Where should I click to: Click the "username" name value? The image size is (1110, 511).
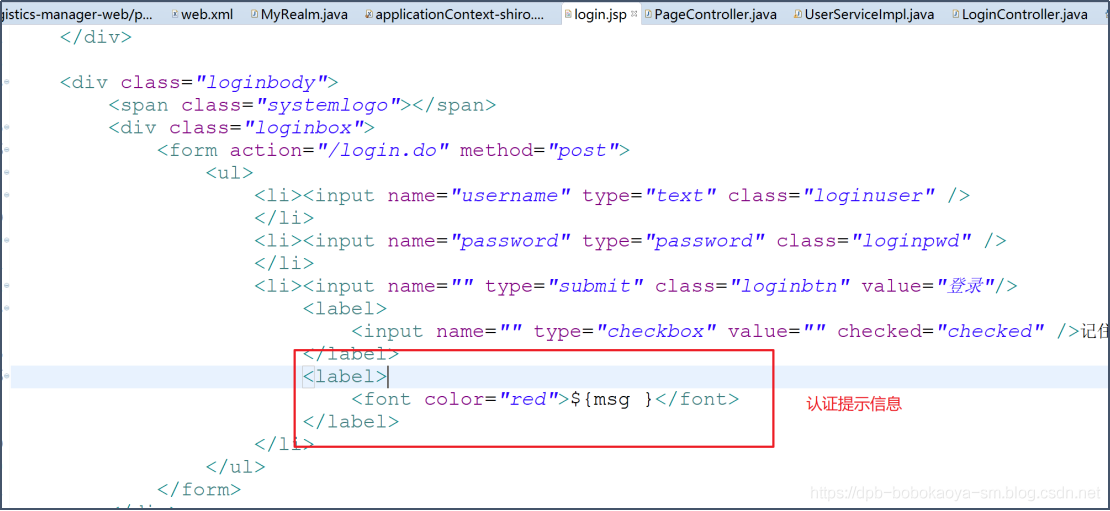(510, 196)
